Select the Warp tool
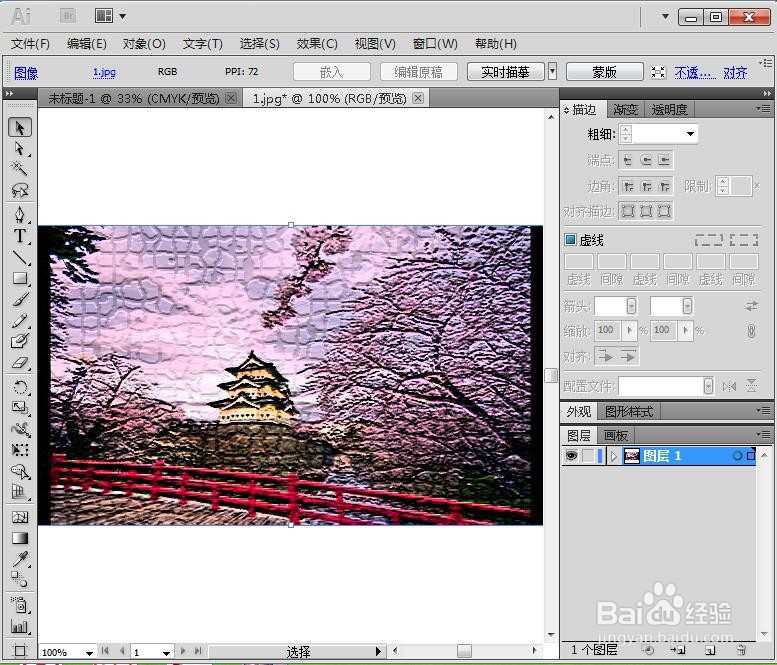Screen dimensions: 777x665 click(20, 429)
